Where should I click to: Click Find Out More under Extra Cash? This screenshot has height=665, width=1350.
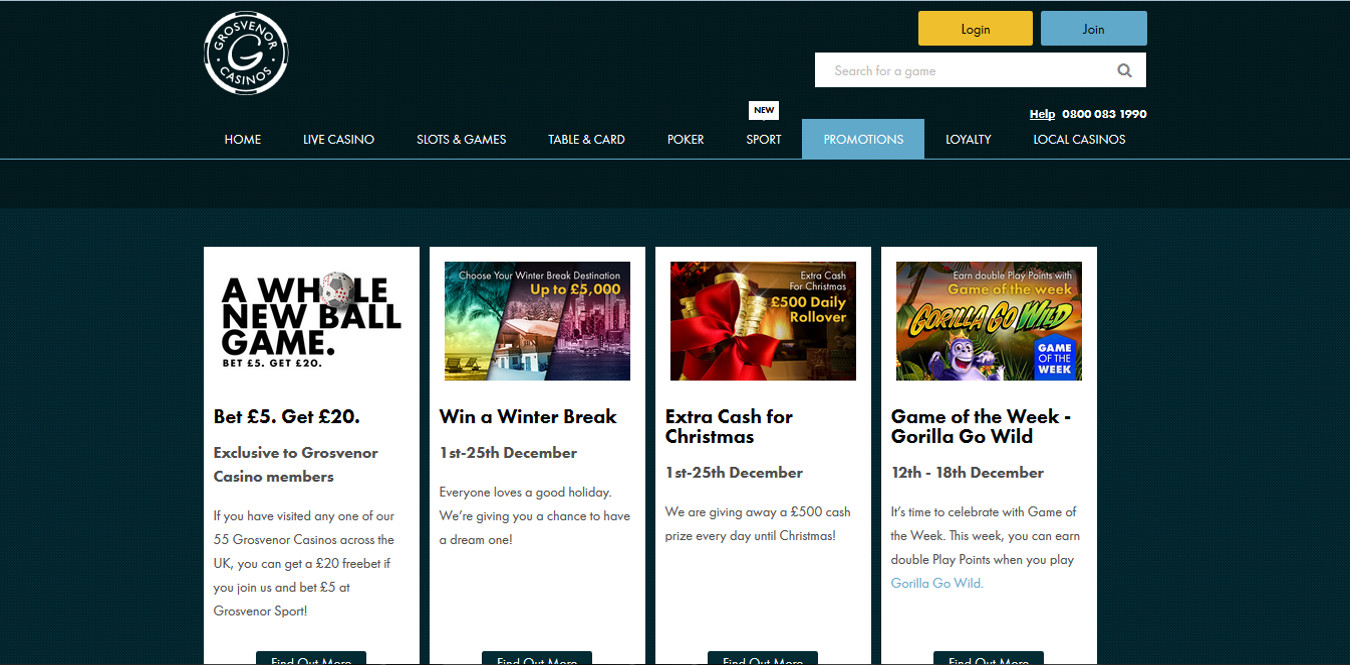point(763,658)
